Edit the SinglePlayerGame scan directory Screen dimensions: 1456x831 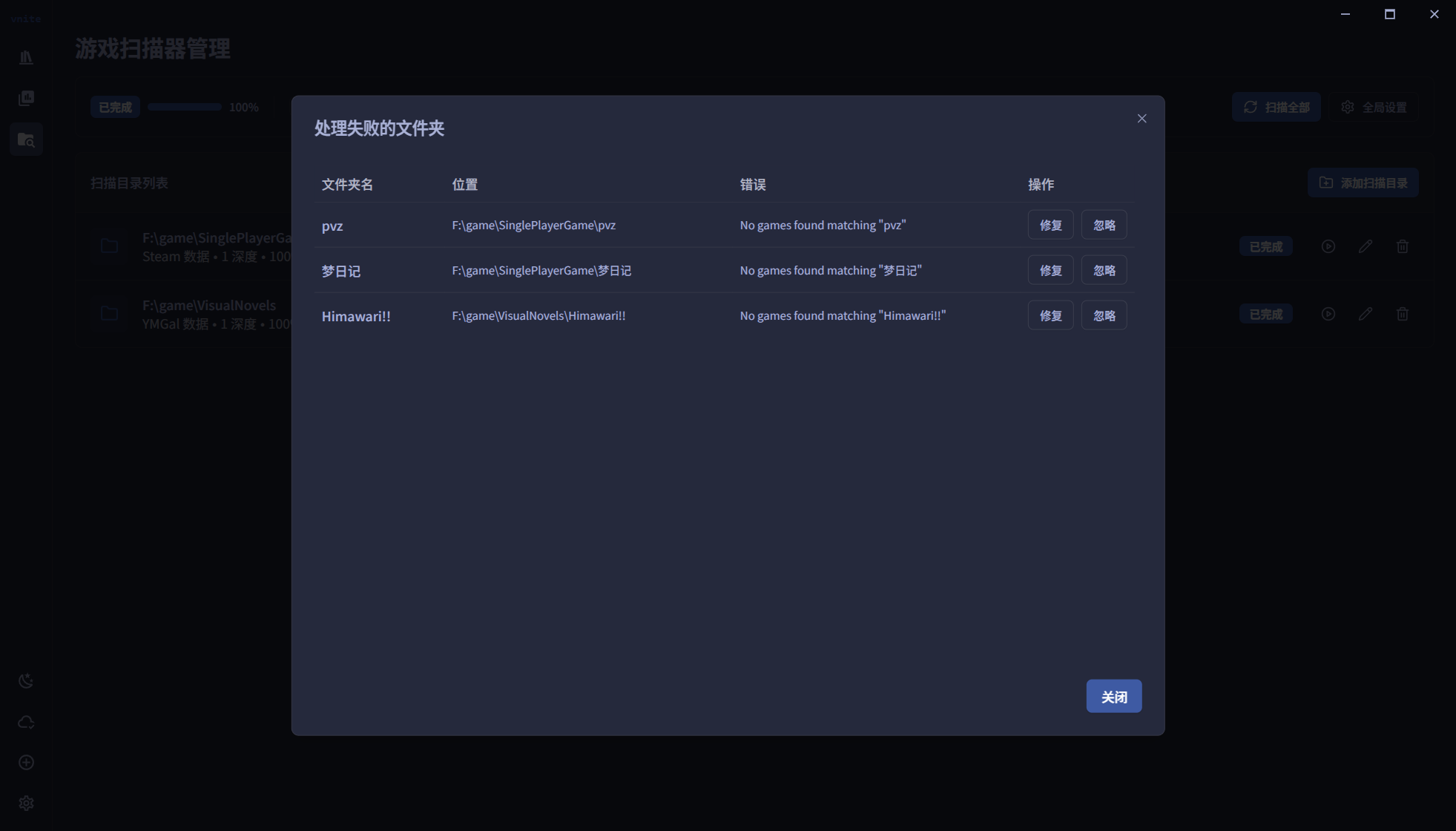tap(1365, 246)
